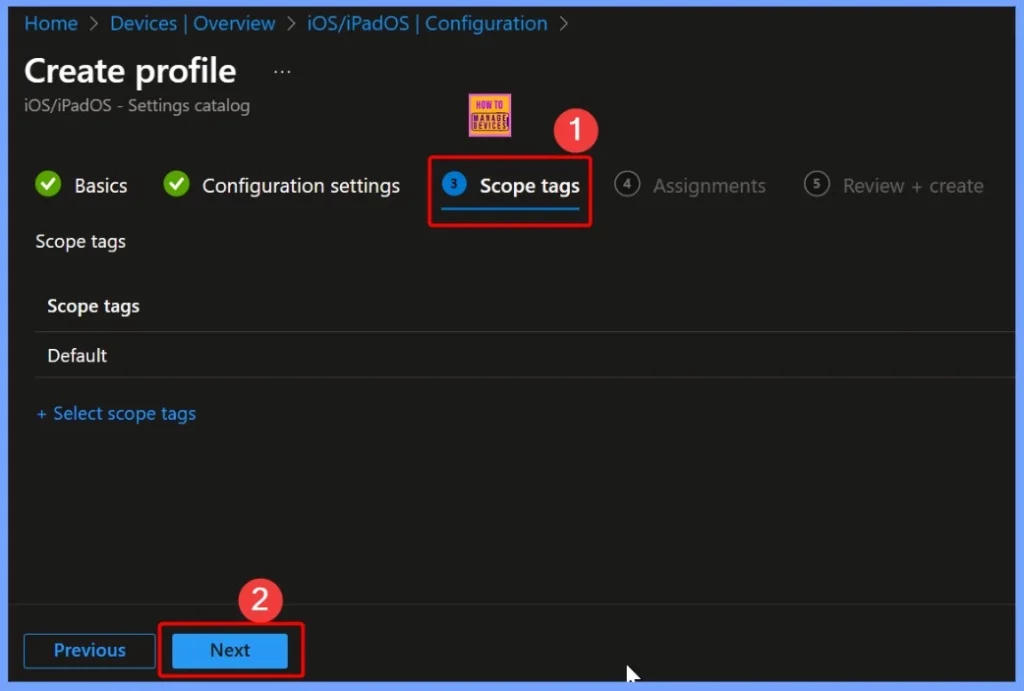This screenshot has width=1024, height=691.
Task: Navigate to Home via the breadcrumb
Action: coord(50,23)
